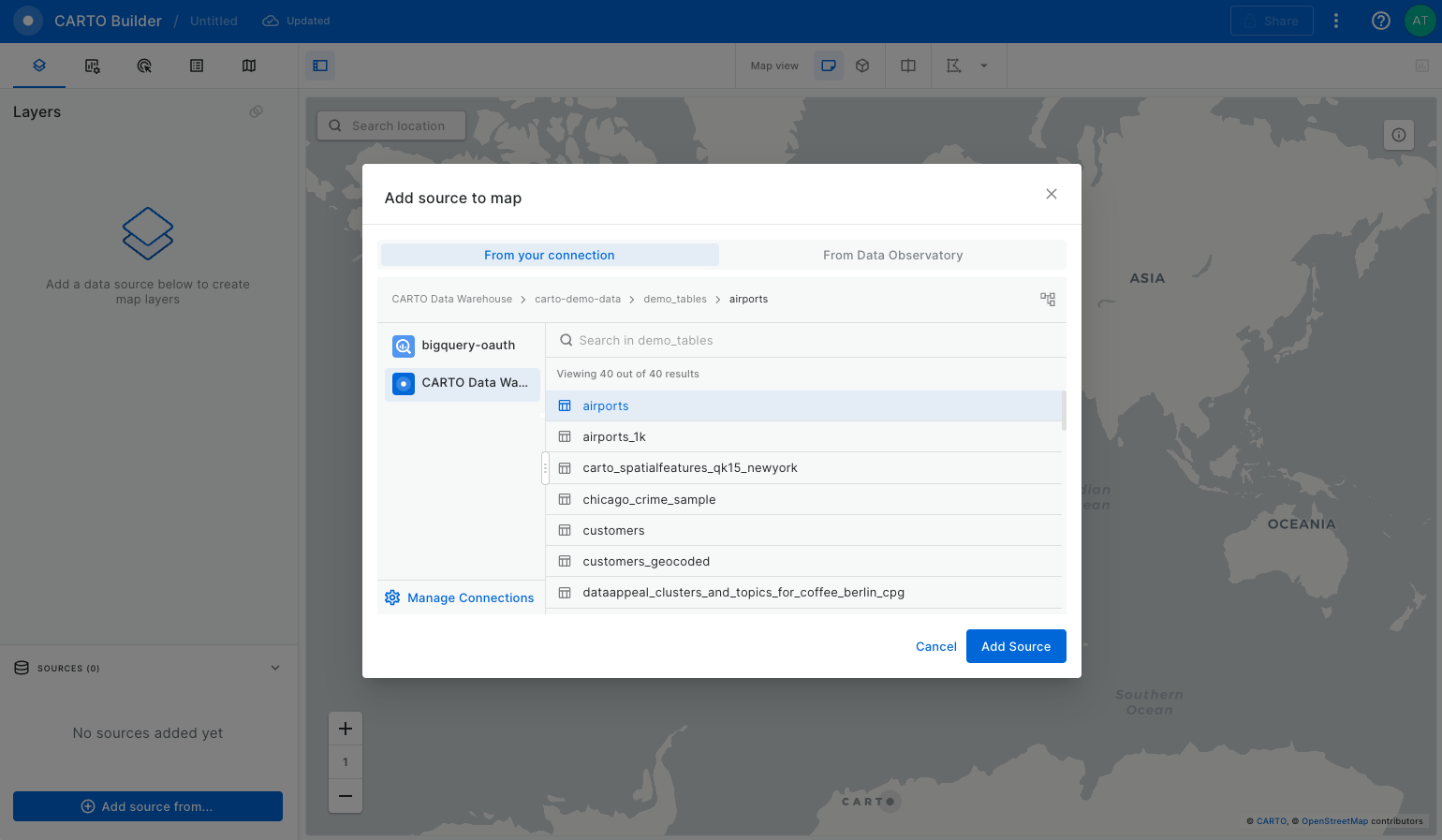Switch to From Data Observatory tab

[892, 255]
